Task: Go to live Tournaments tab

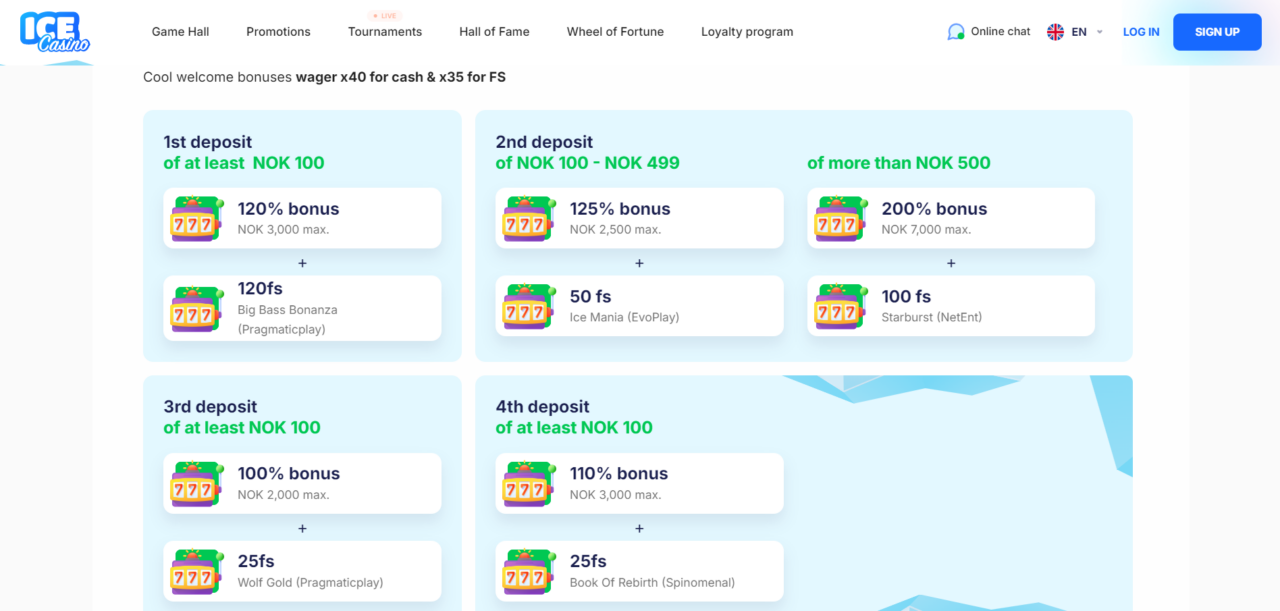Action: coord(385,32)
